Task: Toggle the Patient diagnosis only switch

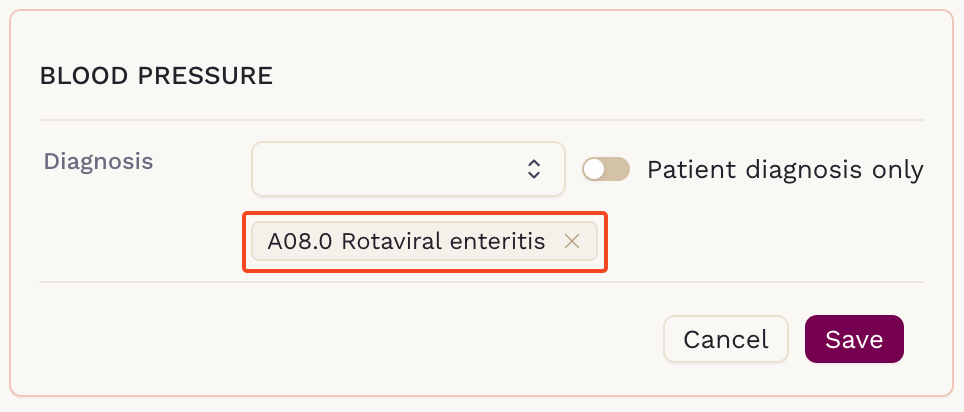Action: pyautogui.click(x=606, y=169)
